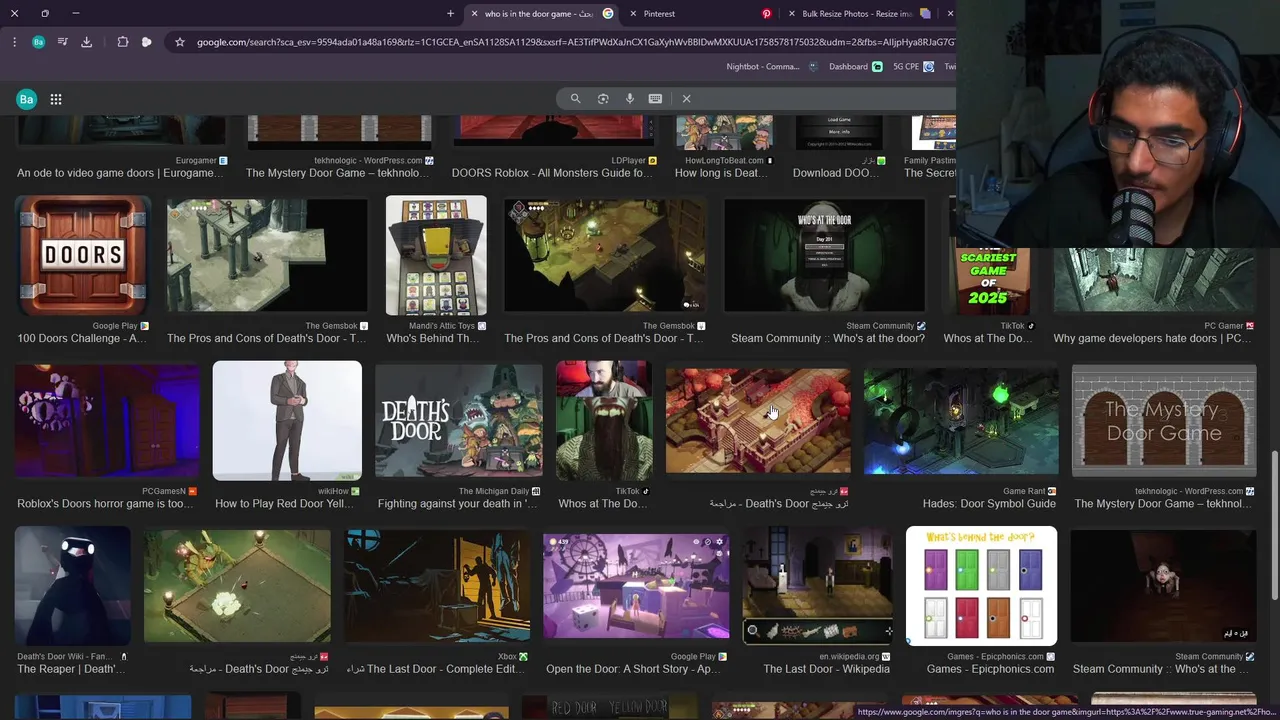Open the Who's Behind The Door toy image

[436, 255]
